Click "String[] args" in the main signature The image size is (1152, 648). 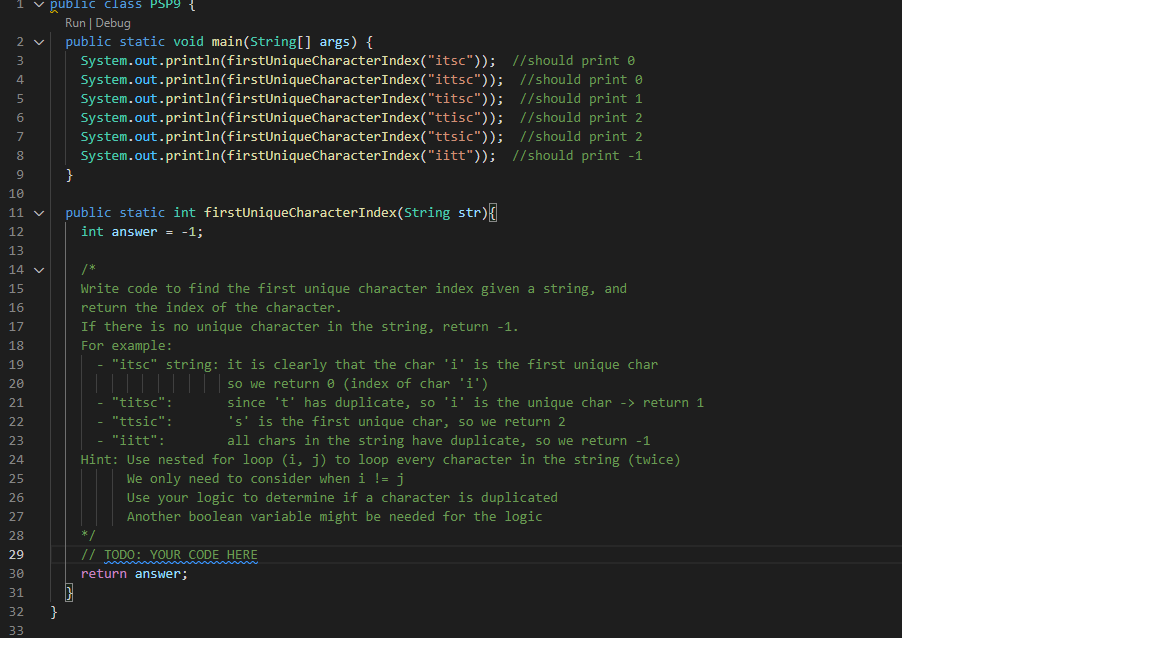(300, 42)
